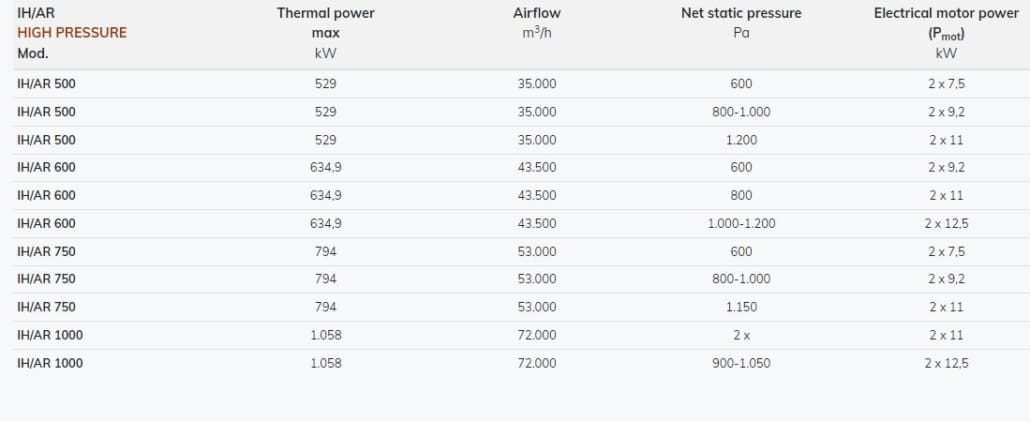Screen dimensions: 1030x422
Task: Click the HIGH PRESSURE heading text
Action: [72, 33]
